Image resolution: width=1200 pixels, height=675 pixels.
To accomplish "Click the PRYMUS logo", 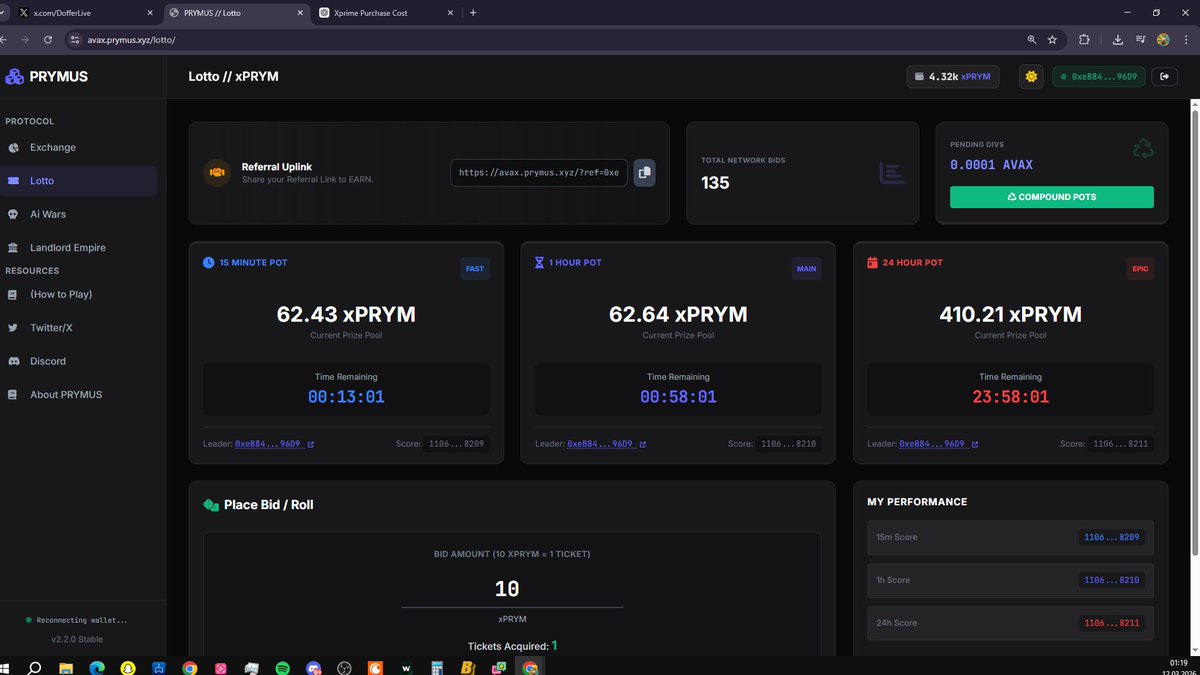I will 46,76.
